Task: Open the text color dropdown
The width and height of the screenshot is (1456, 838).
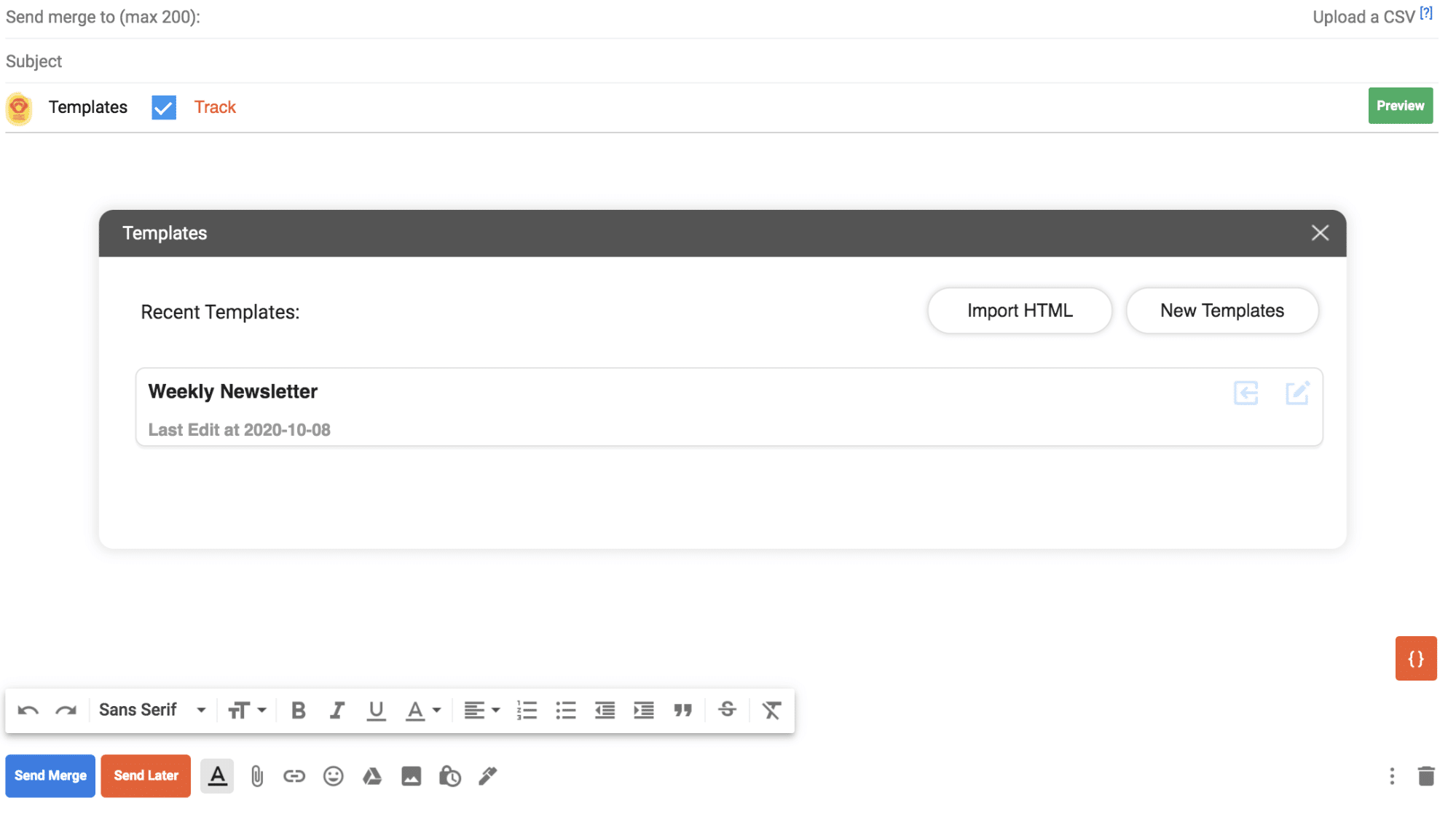Action: tap(423, 710)
